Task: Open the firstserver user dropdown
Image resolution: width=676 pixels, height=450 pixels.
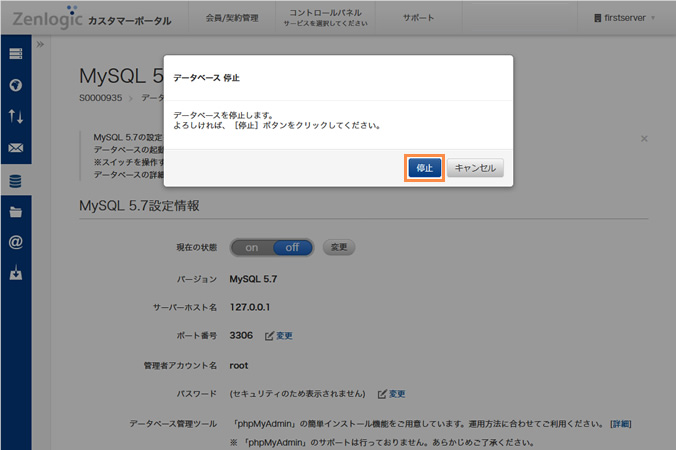Action: tap(626, 18)
